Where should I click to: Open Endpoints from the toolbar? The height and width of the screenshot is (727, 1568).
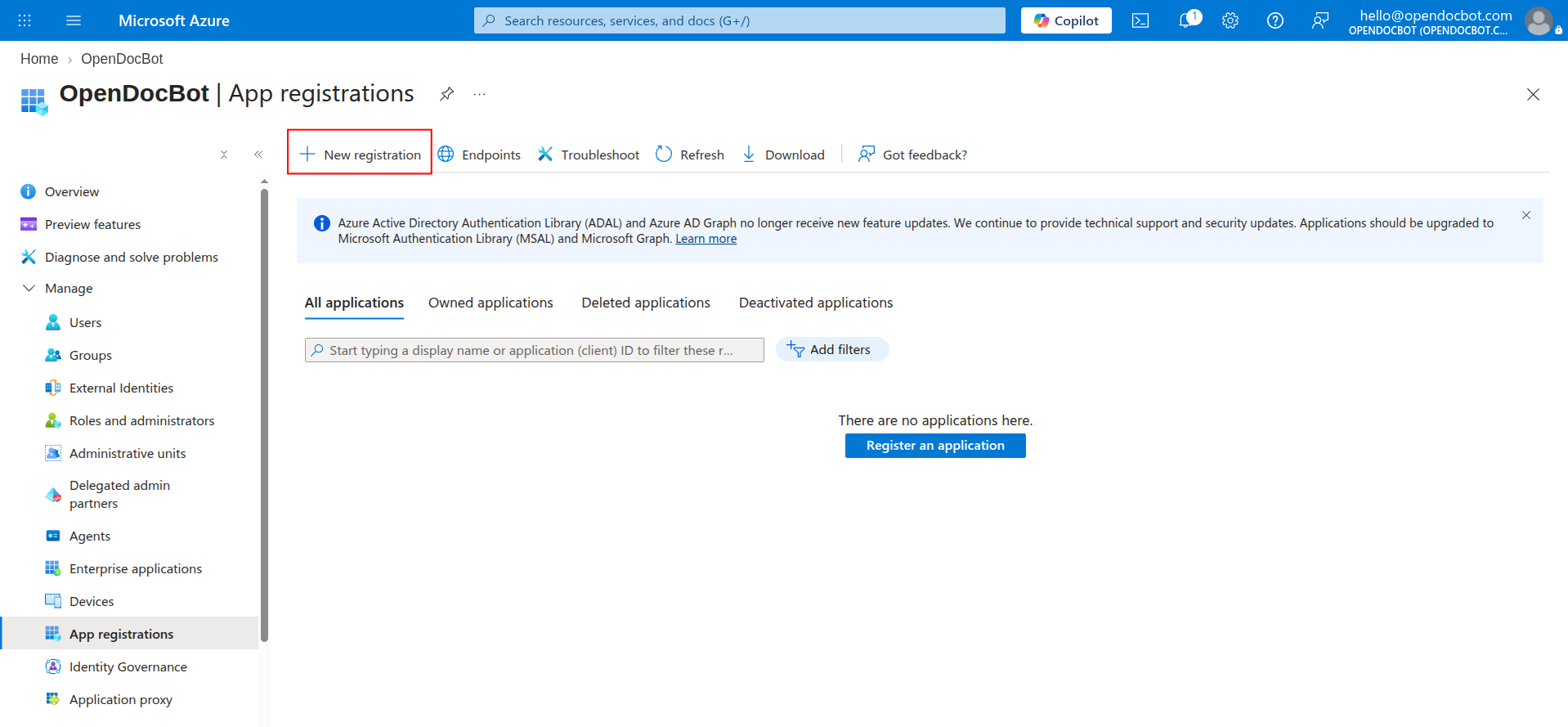[479, 155]
